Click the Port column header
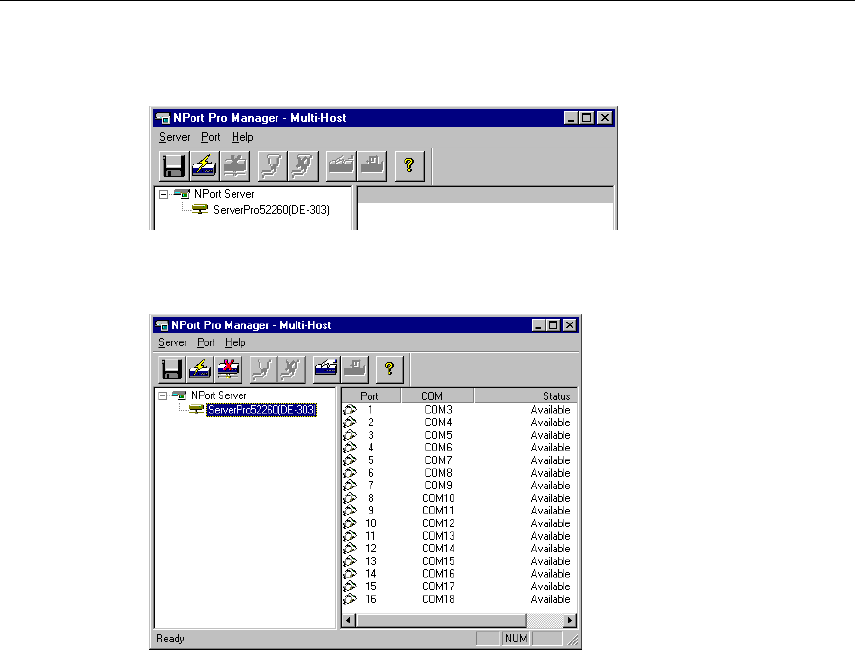Image resolution: width=855 pixels, height=650 pixels. coord(371,396)
